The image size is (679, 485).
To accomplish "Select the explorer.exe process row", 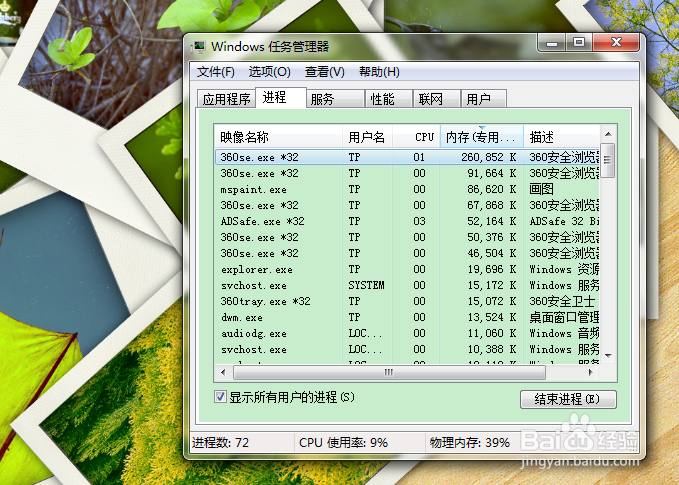I will coord(407,269).
